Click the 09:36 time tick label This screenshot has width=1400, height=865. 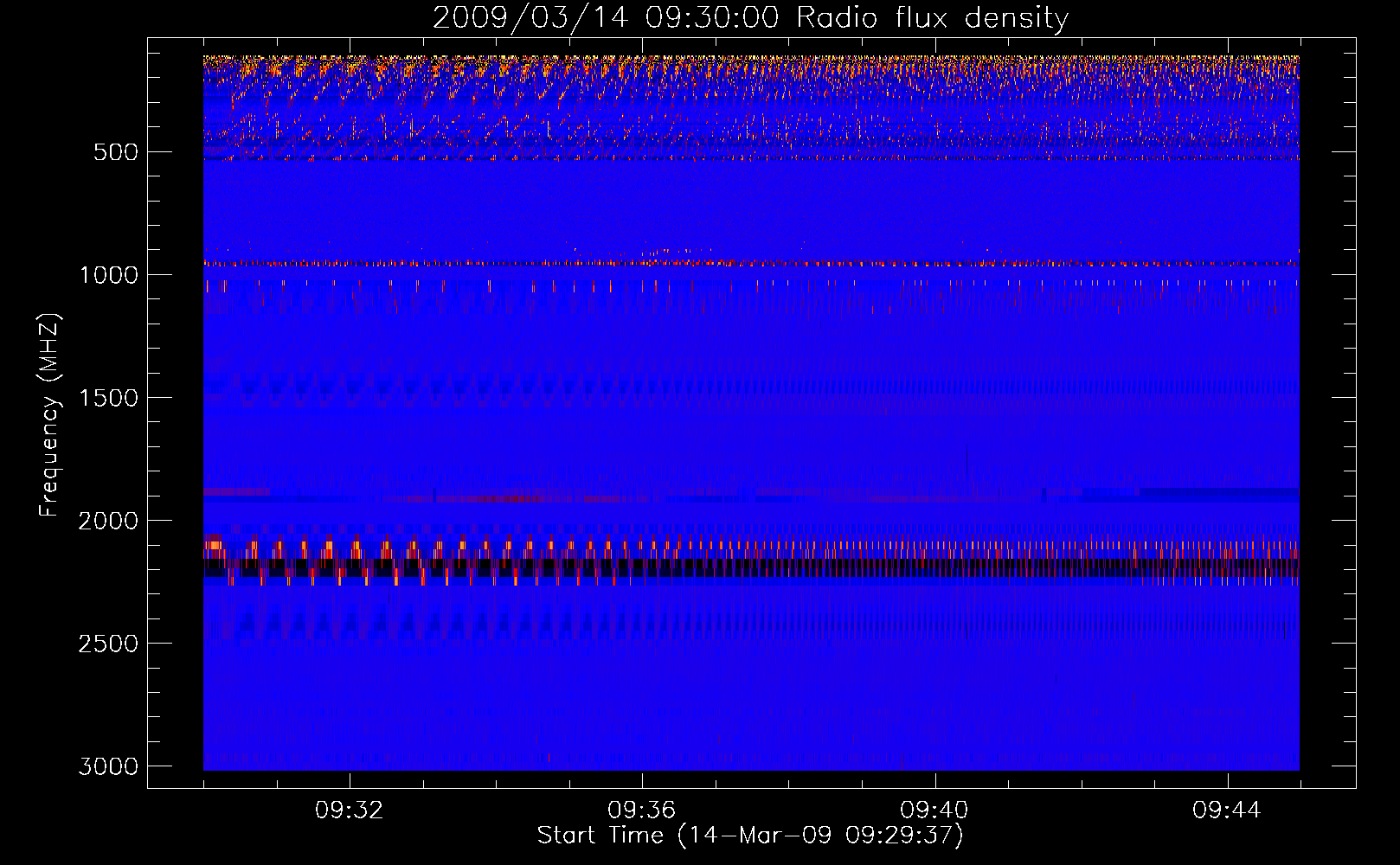(642, 811)
